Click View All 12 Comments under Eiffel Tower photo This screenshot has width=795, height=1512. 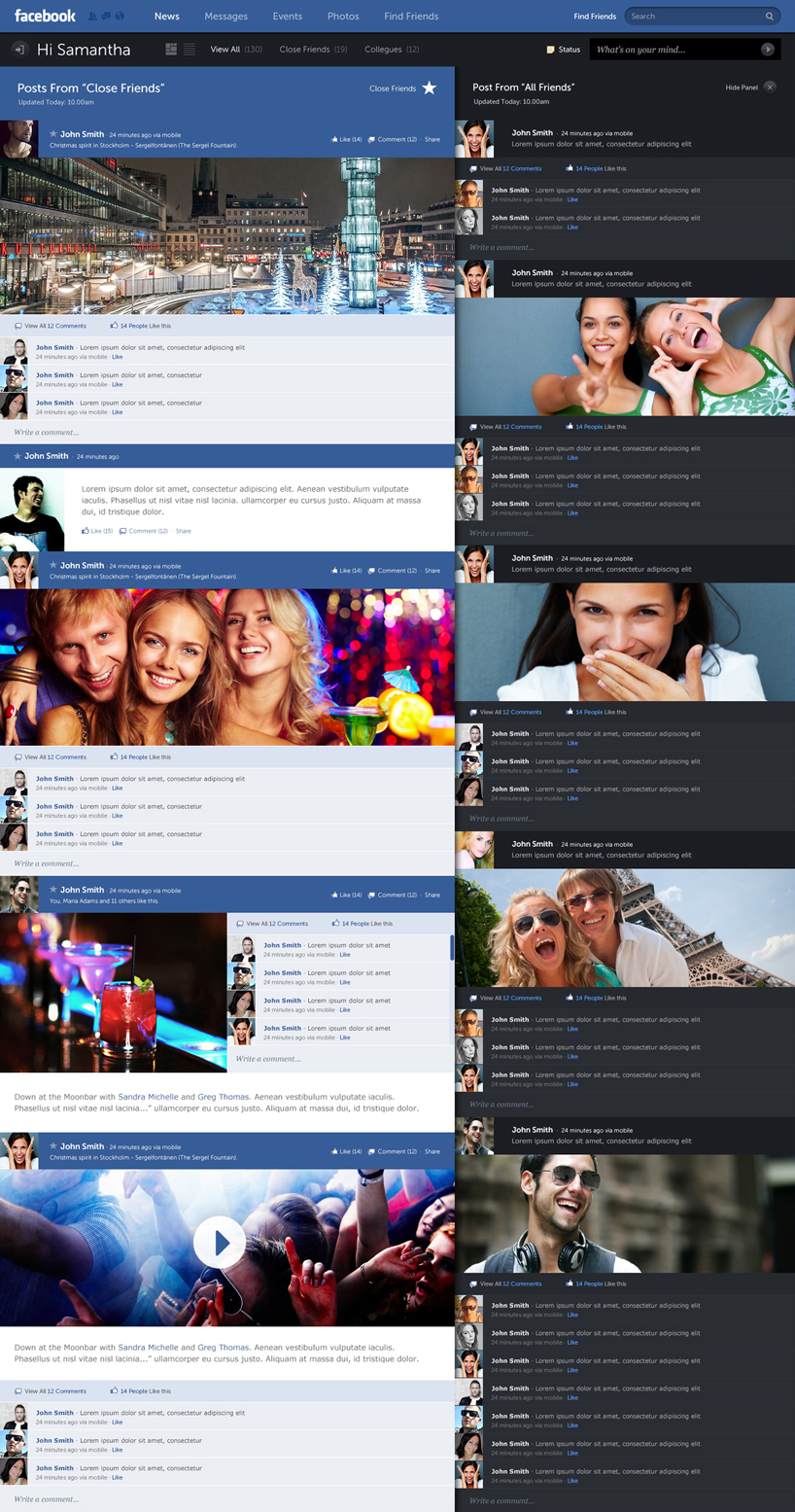505,998
